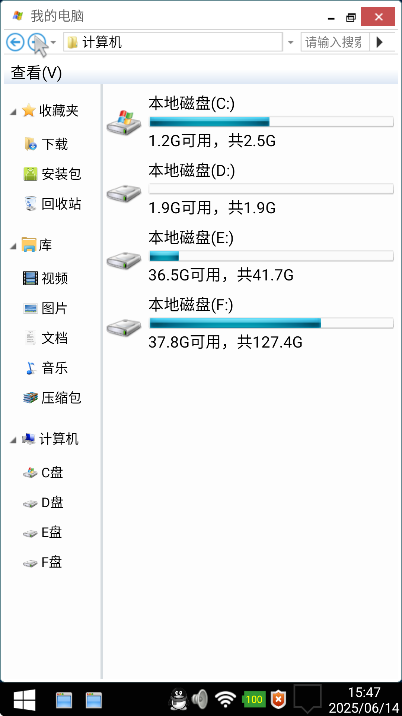
Task: Click the back navigation arrow button
Action: 15,42
